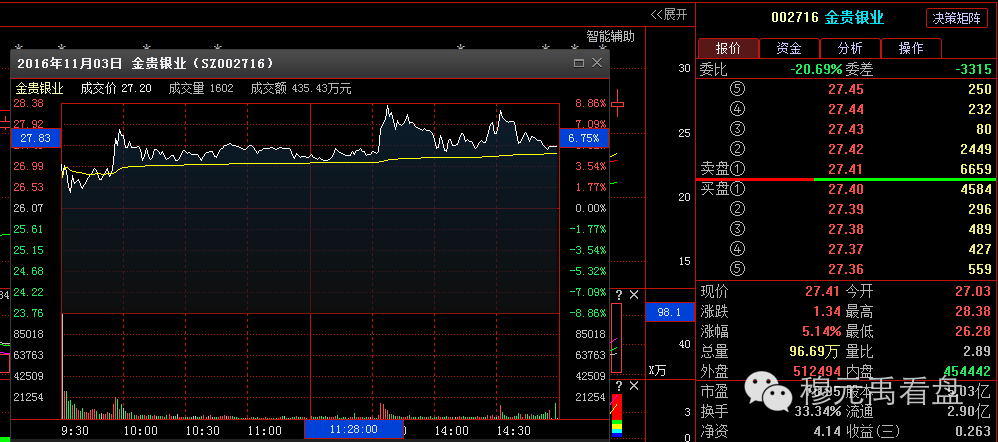This screenshot has width=998, height=442.
Task: Click 最高 value 28.38 in quote panel
Action: coord(973,311)
